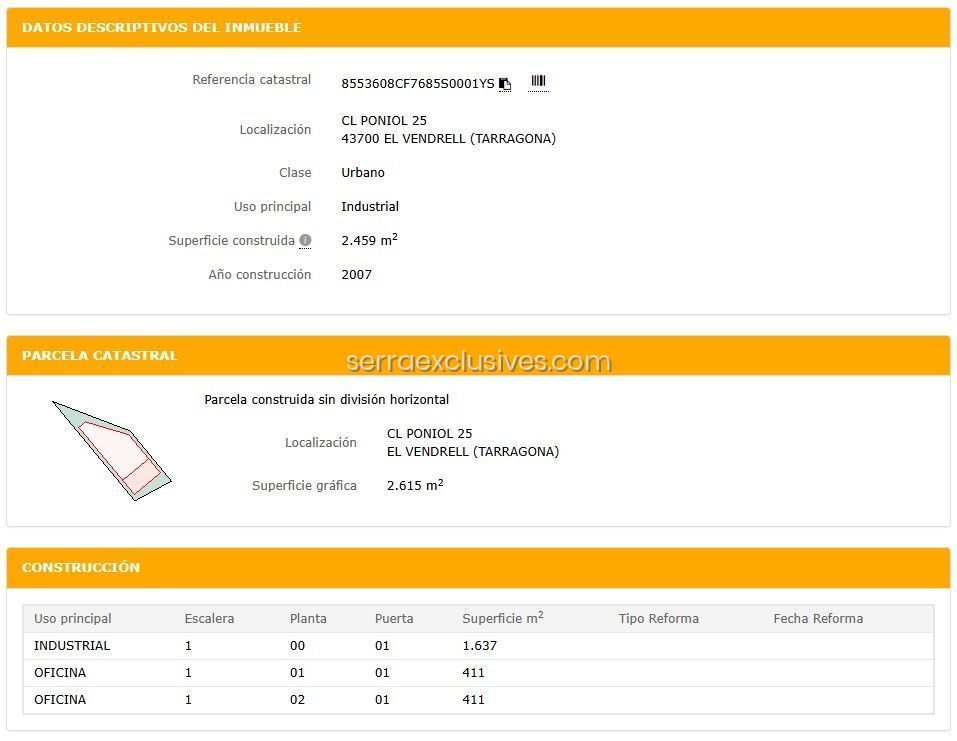
Task: Click the PARCELA CATASTRAL header title
Action: [99, 355]
